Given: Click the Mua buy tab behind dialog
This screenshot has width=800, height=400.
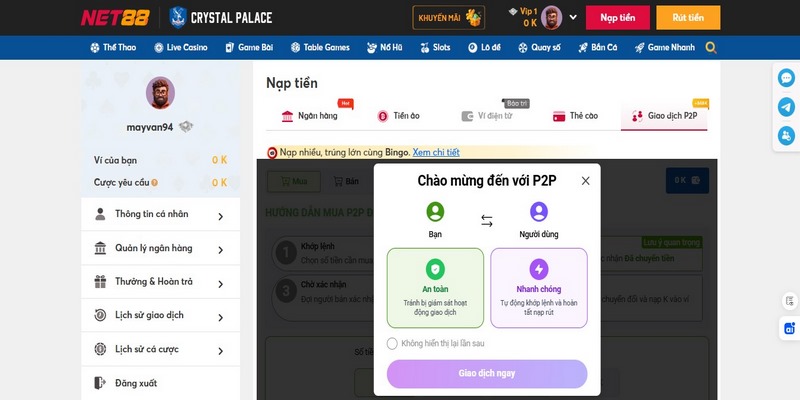Looking at the screenshot, I should point(294,181).
